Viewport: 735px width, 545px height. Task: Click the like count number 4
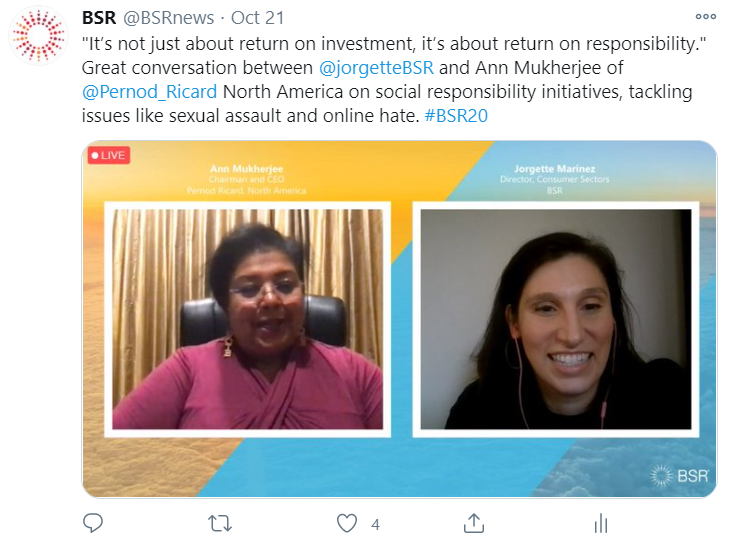(x=375, y=524)
